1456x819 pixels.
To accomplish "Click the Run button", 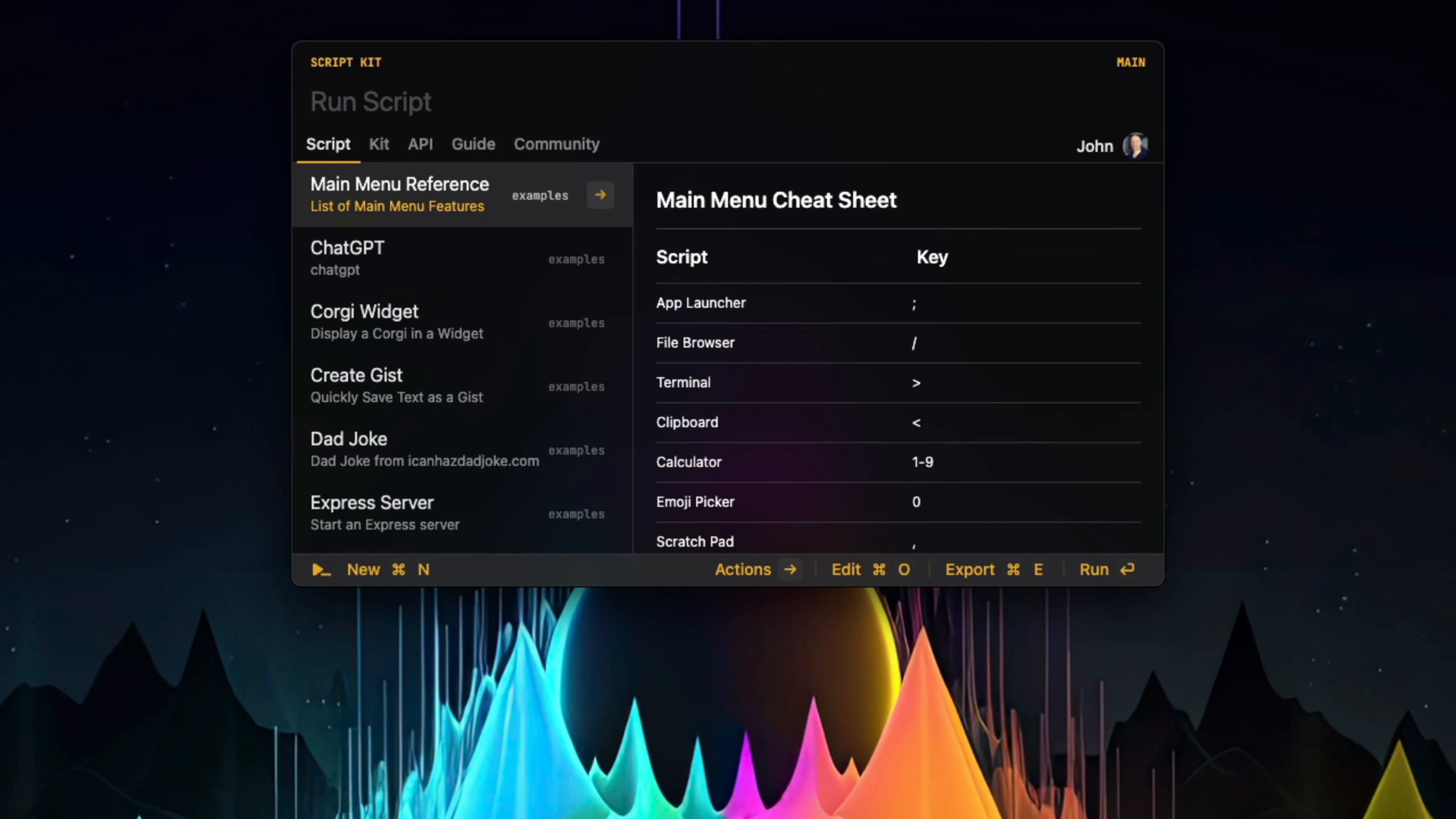I will click(1107, 569).
